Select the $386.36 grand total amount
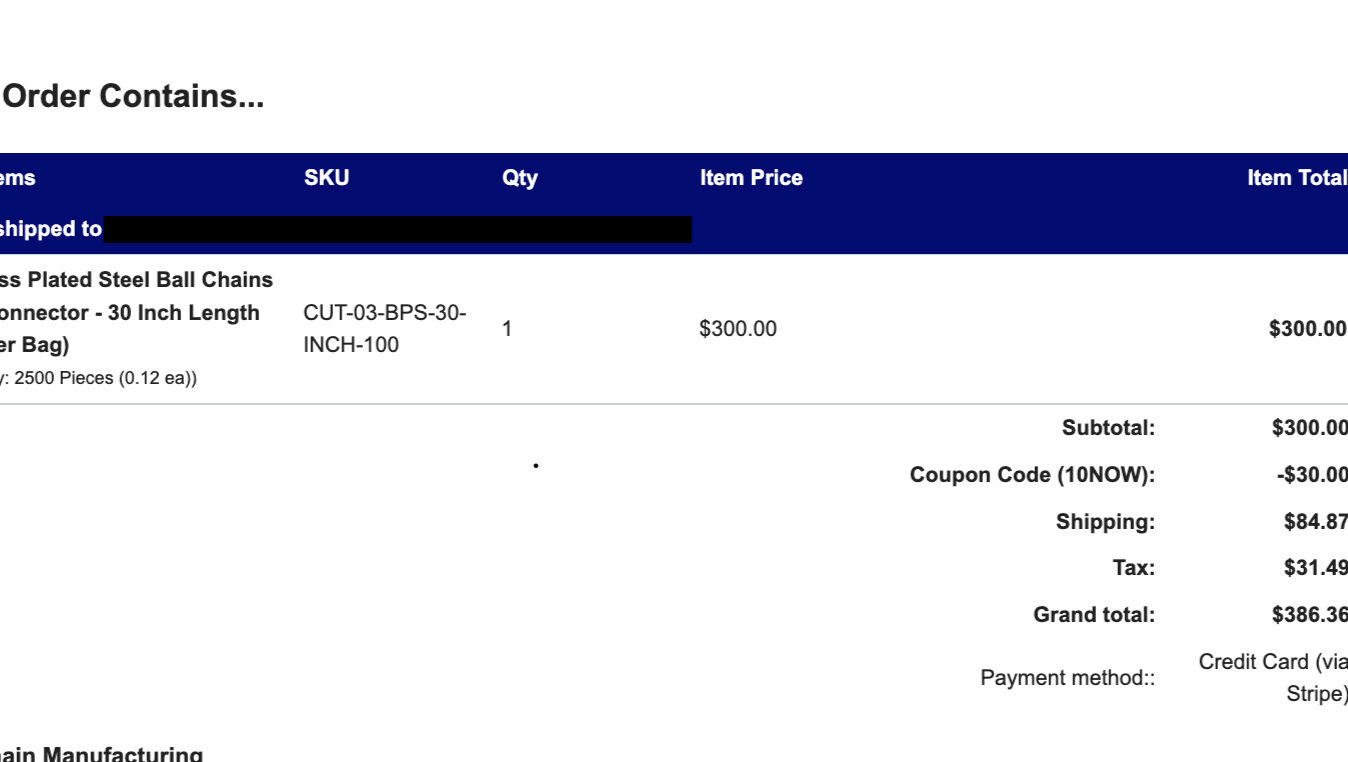Viewport: 1348px width, 762px height. (1309, 615)
